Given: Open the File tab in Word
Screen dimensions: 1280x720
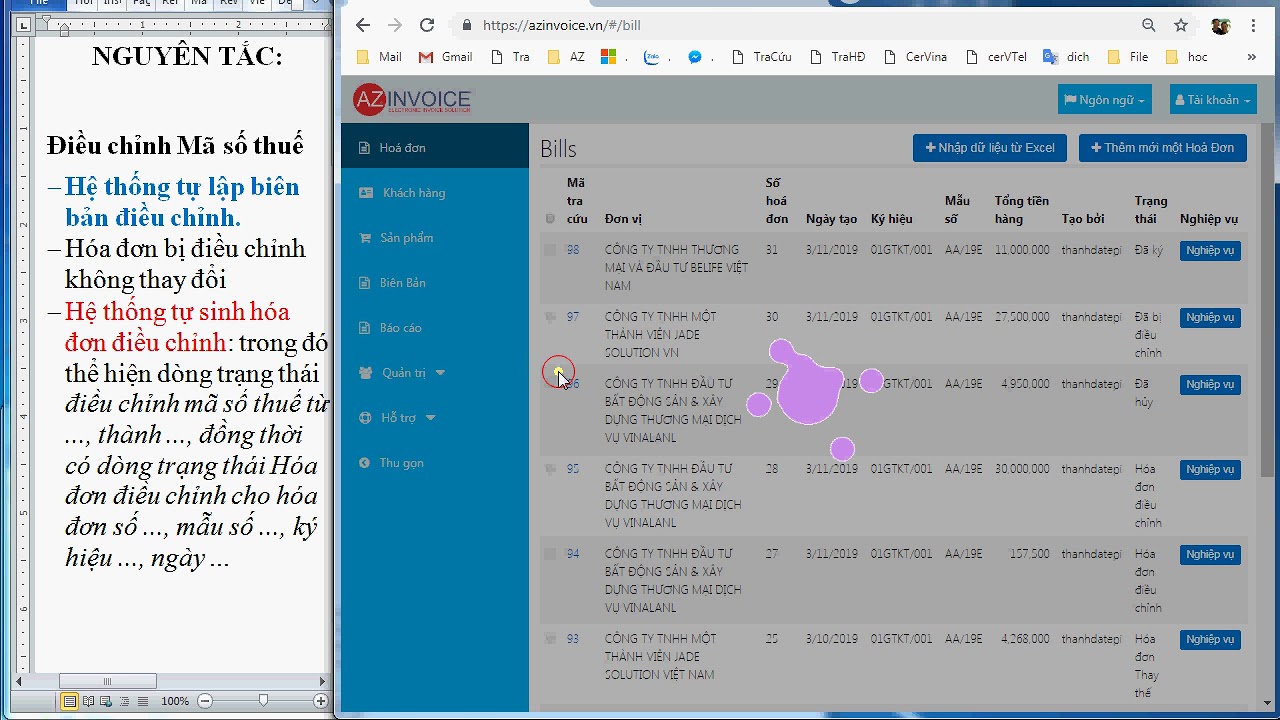Looking at the screenshot, I should [40, 3].
